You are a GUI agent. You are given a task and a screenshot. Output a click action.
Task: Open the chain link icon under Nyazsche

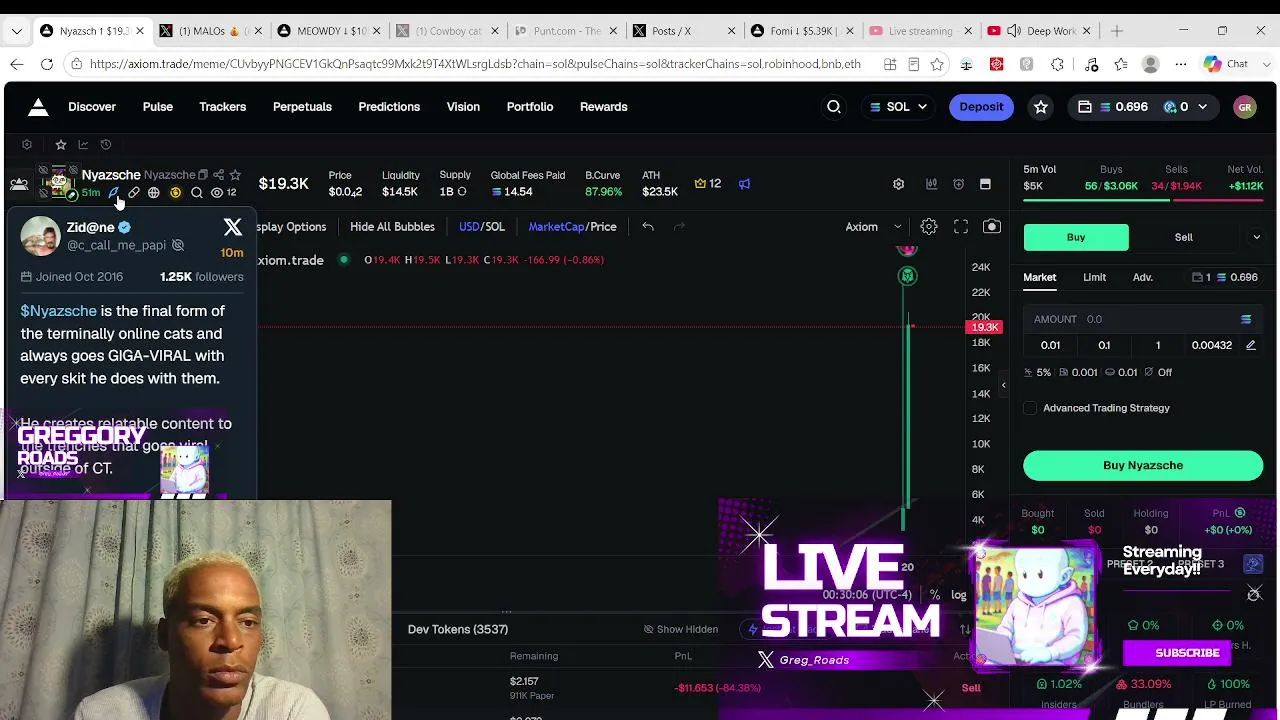click(133, 193)
